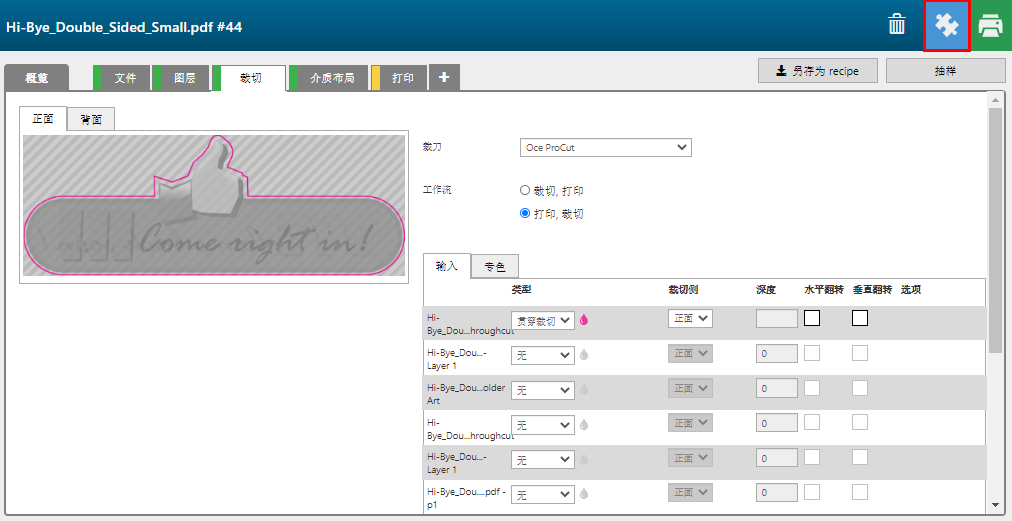The width and height of the screenshot is (1012, 521).
Task: Open the 贯穿裁切 type dropdown
Action: 543,320
